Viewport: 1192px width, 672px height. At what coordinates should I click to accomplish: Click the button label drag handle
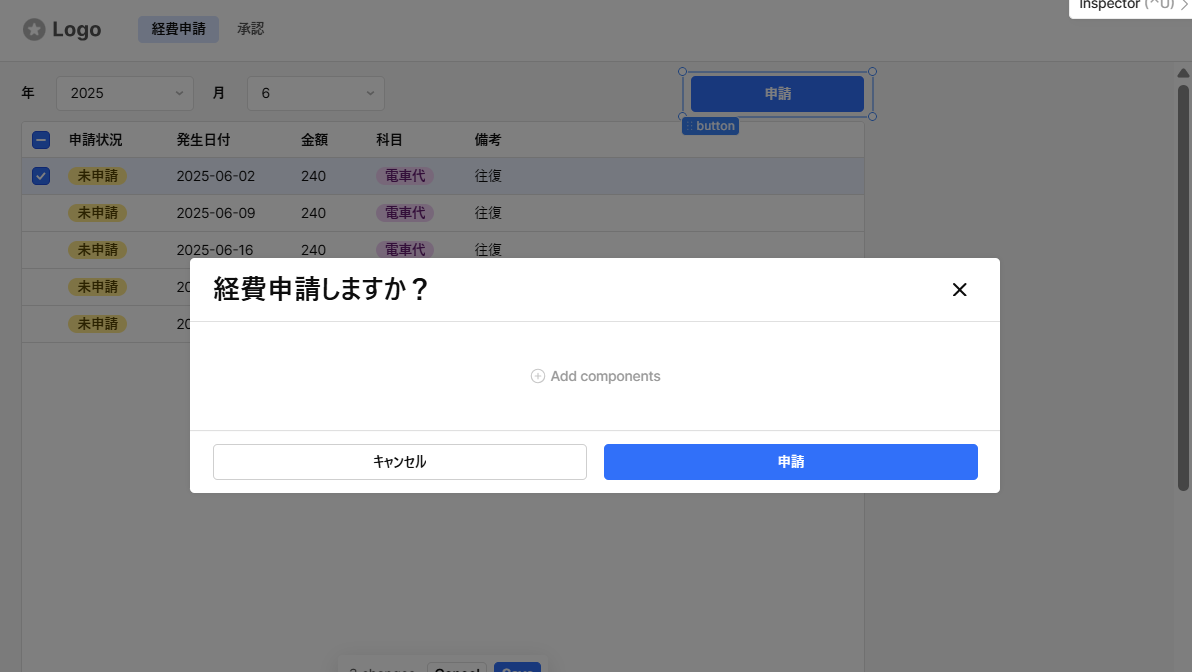click(689, 126)
